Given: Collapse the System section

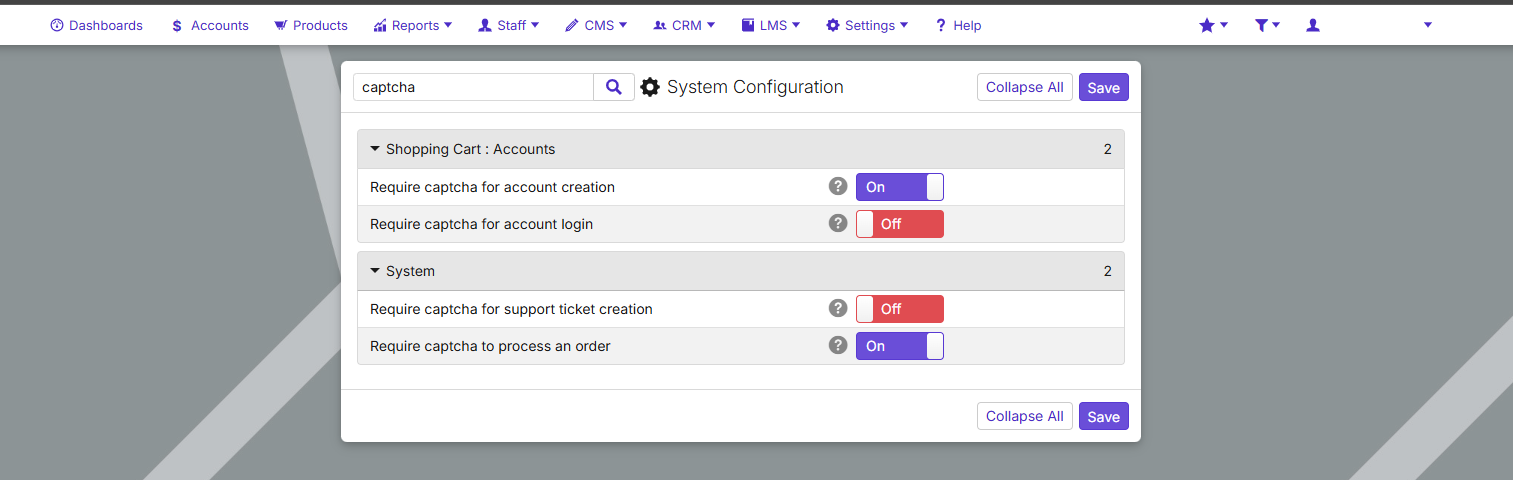Looking at the screenshot, I should coord(741,271).
